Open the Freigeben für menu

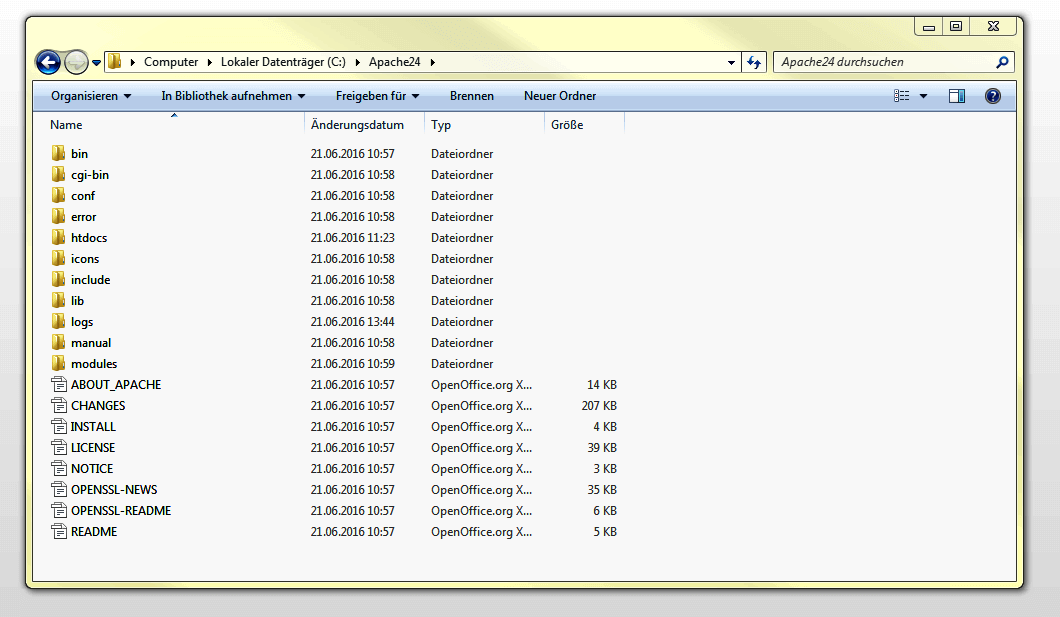[377, 95]
